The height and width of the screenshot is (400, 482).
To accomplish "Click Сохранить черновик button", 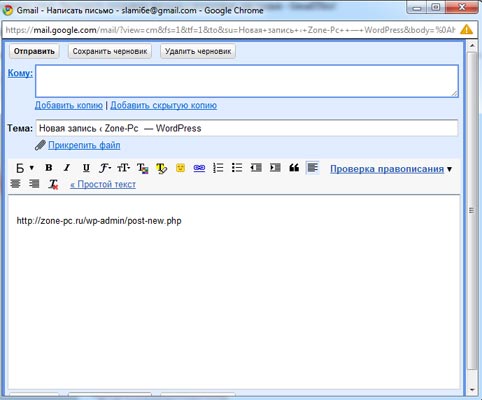I will (110, 51).
